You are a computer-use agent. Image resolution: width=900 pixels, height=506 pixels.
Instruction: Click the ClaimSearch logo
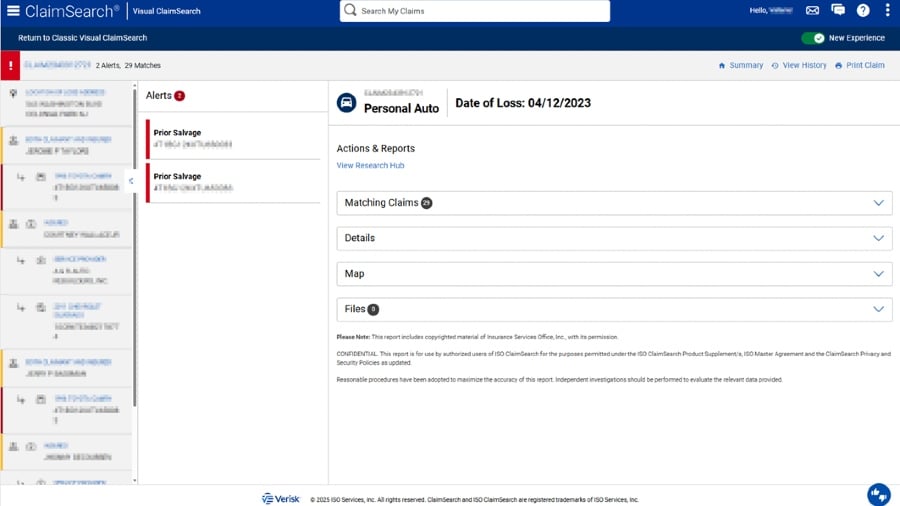pos(72,11)
